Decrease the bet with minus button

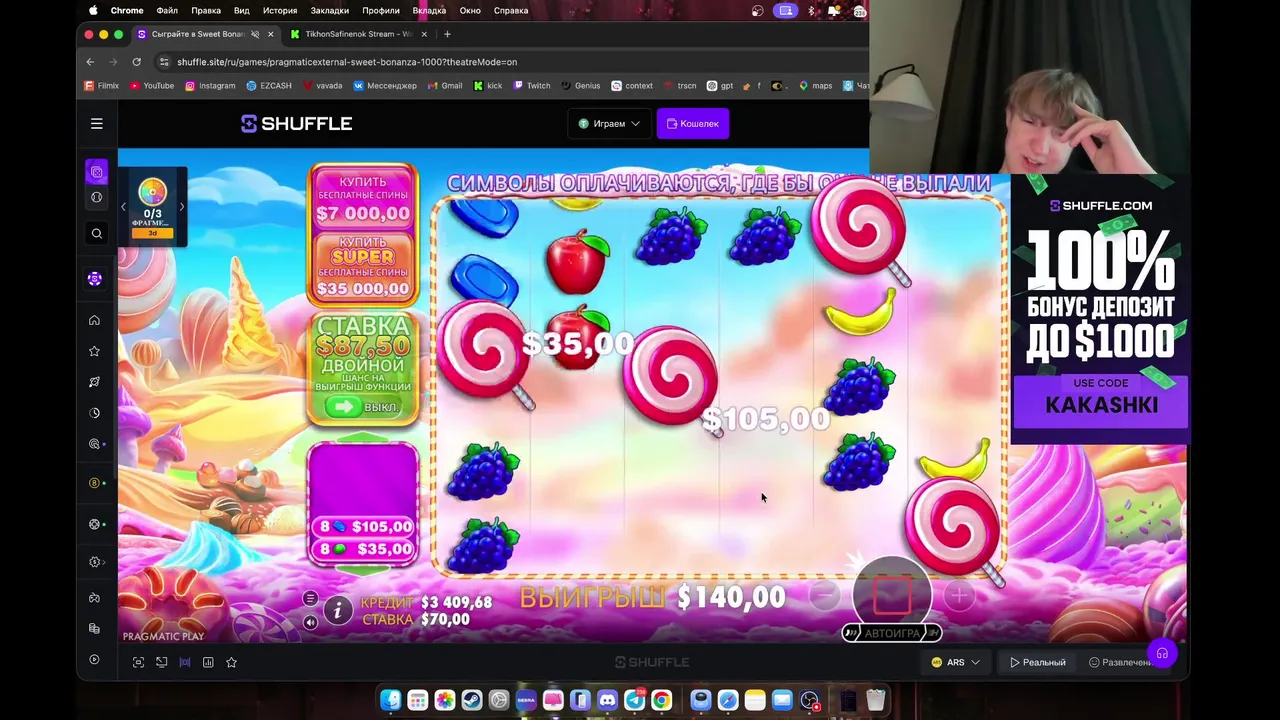click(824, 596)
